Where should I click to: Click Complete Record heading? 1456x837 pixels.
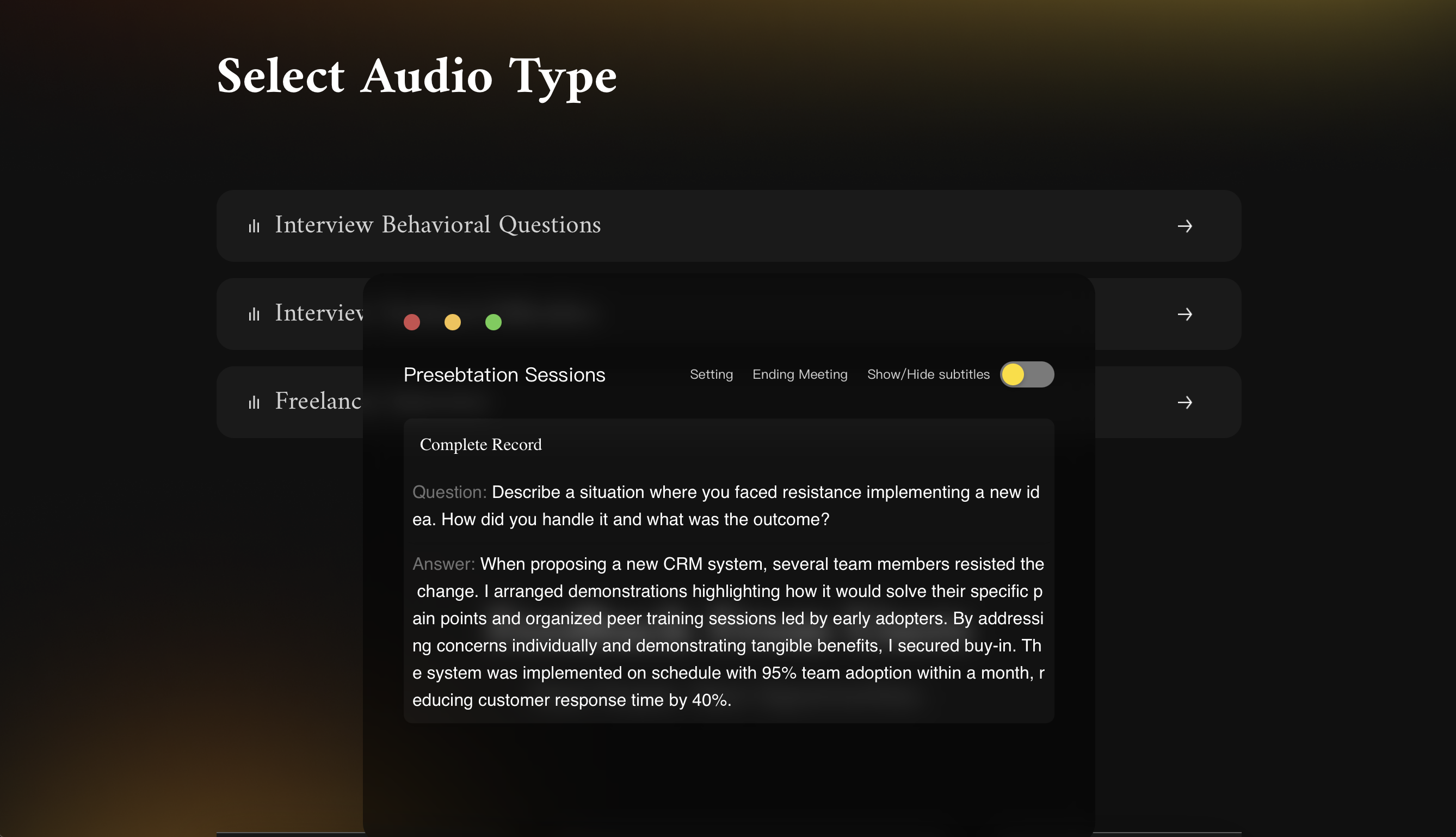480,445
